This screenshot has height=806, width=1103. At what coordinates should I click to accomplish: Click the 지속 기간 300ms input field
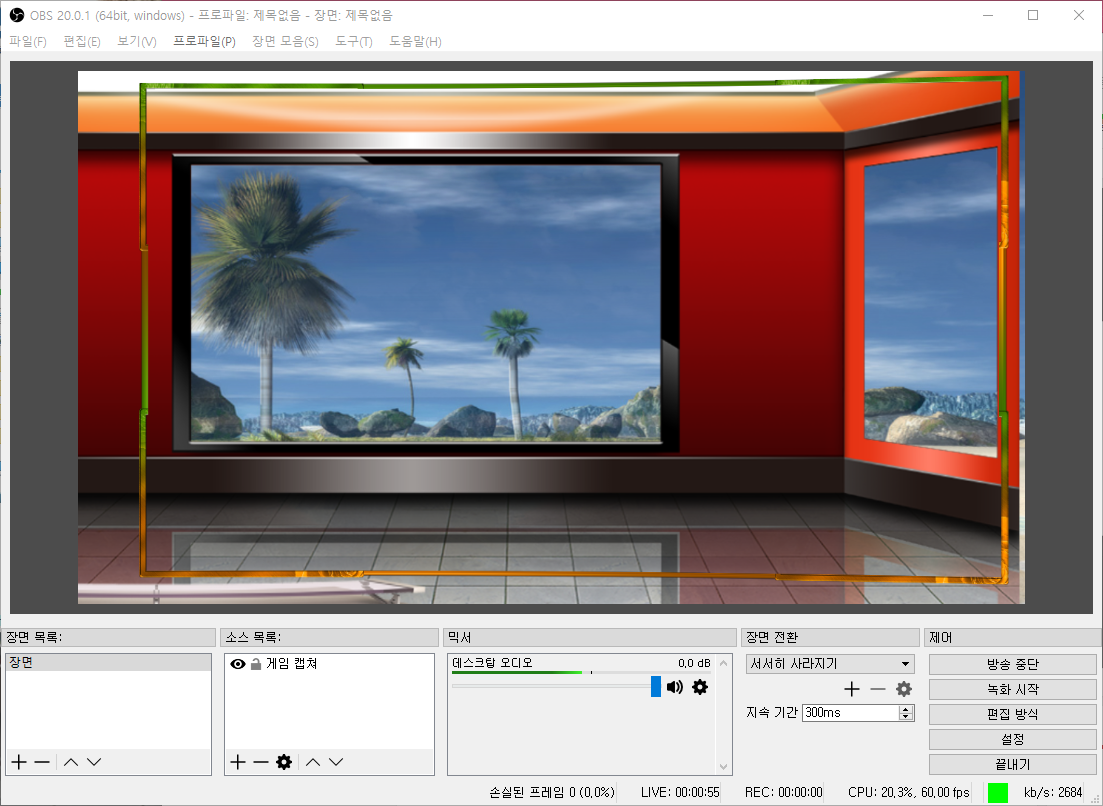pyautogui.click(x=850, y=712)
